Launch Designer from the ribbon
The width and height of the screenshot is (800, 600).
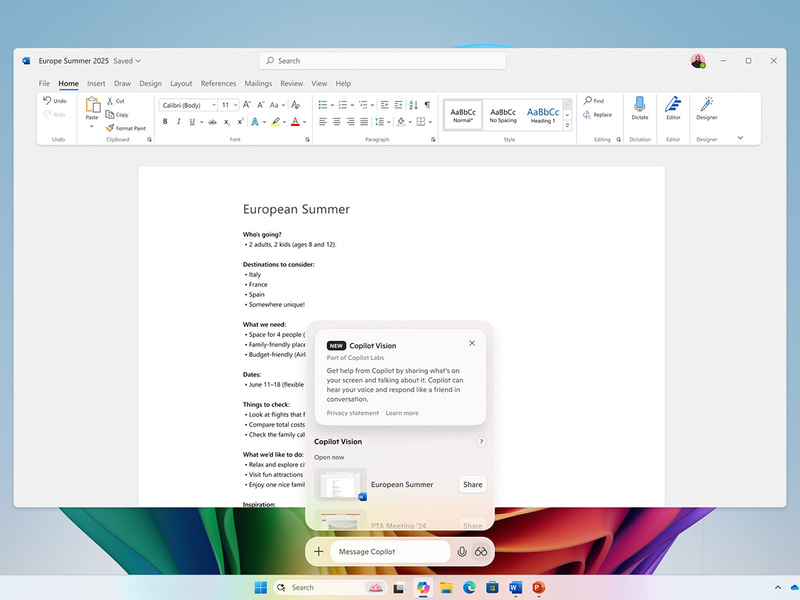click(x=705, y=110)
